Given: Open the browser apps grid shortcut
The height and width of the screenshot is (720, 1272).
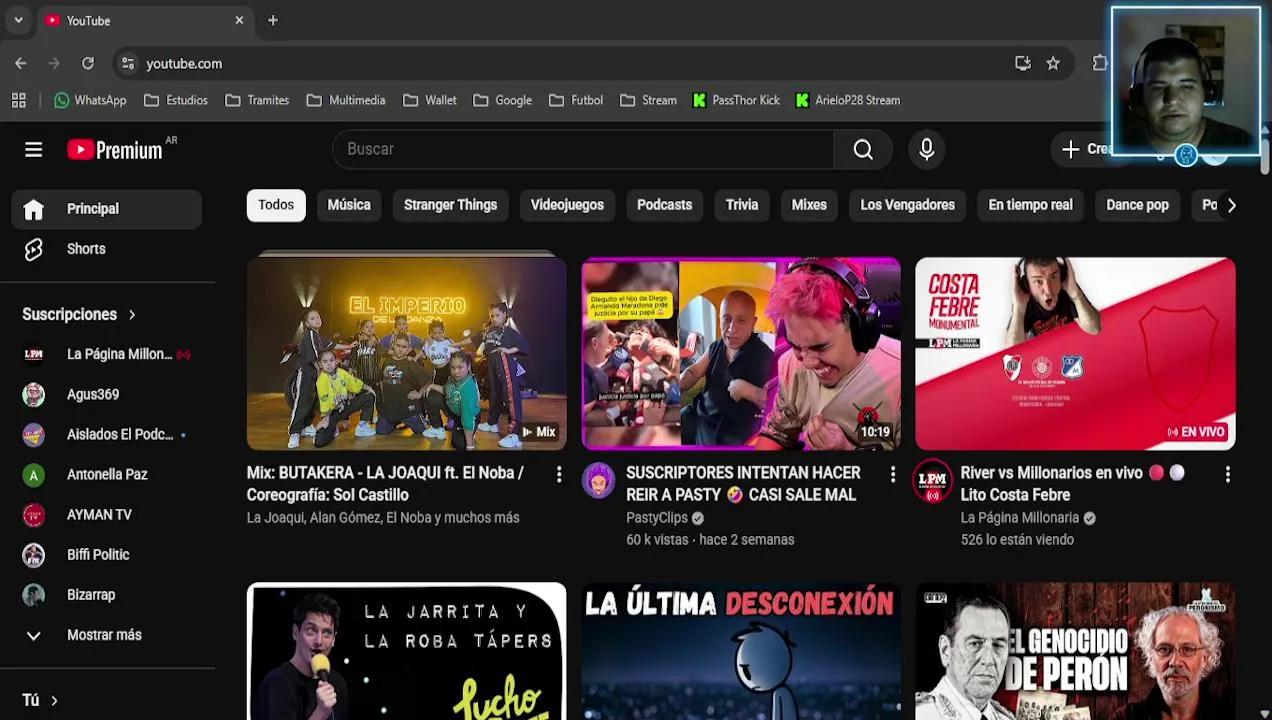Looking at the screenshot, I should [18, 100].
